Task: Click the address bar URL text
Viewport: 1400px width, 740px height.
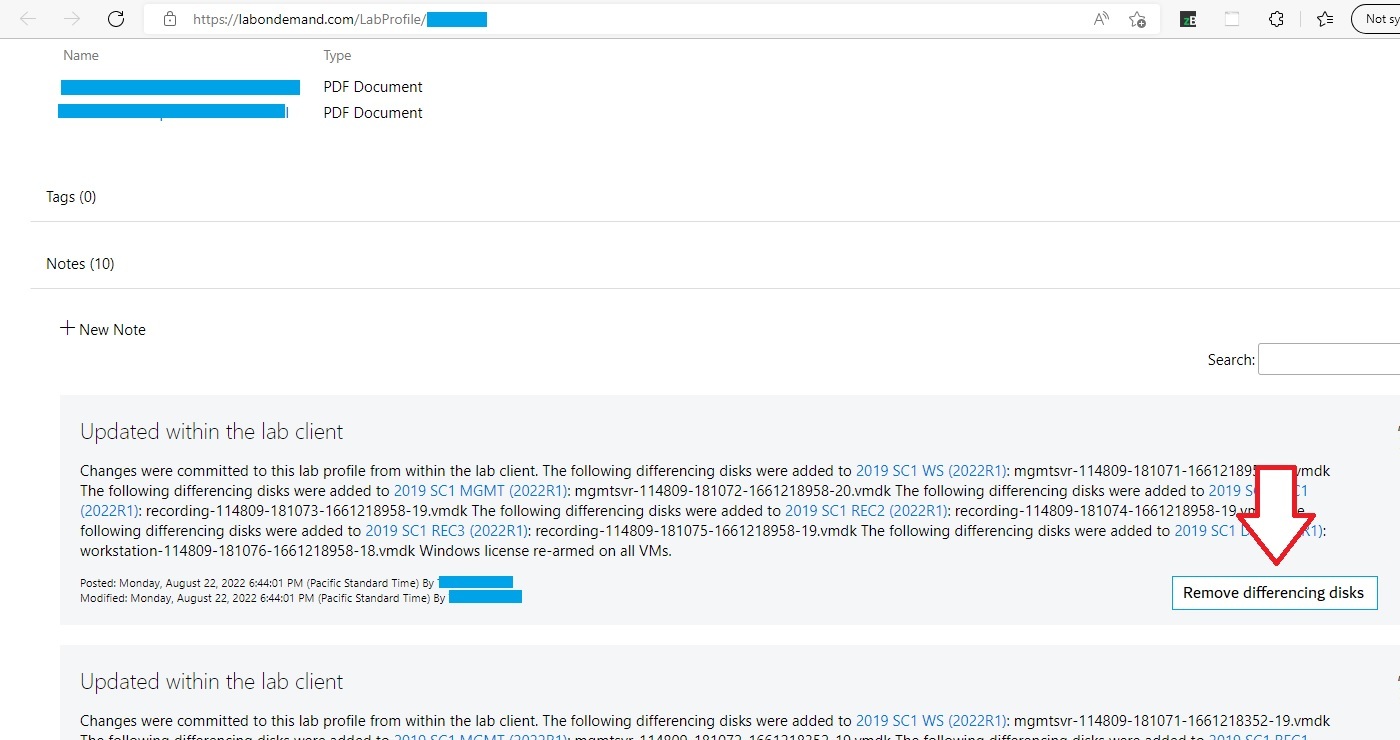Action: point(308,19)
